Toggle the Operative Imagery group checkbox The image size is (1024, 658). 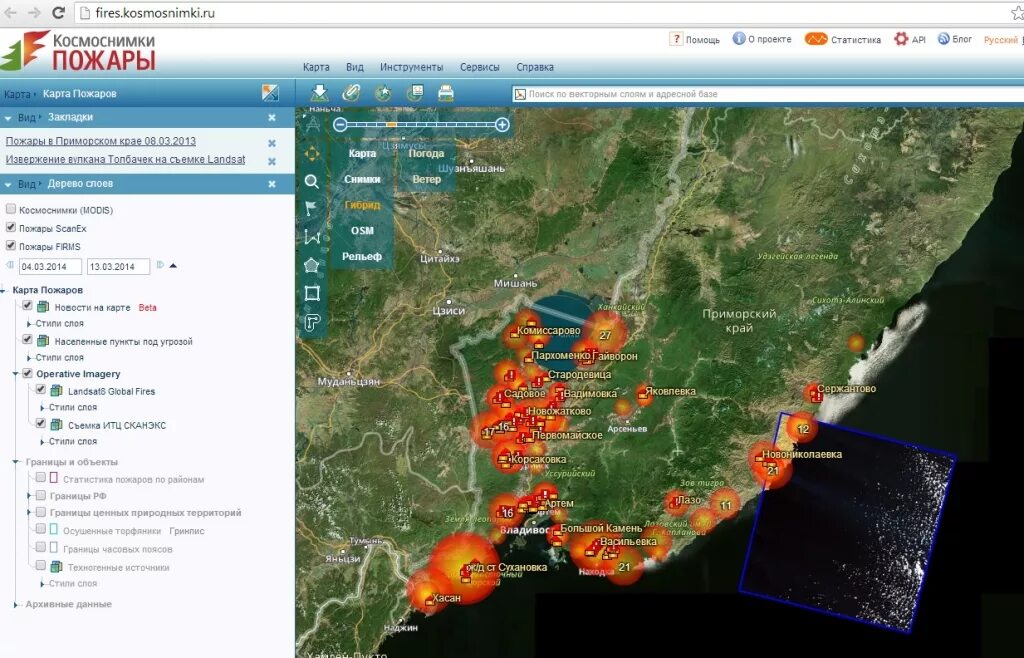point(27,373)
